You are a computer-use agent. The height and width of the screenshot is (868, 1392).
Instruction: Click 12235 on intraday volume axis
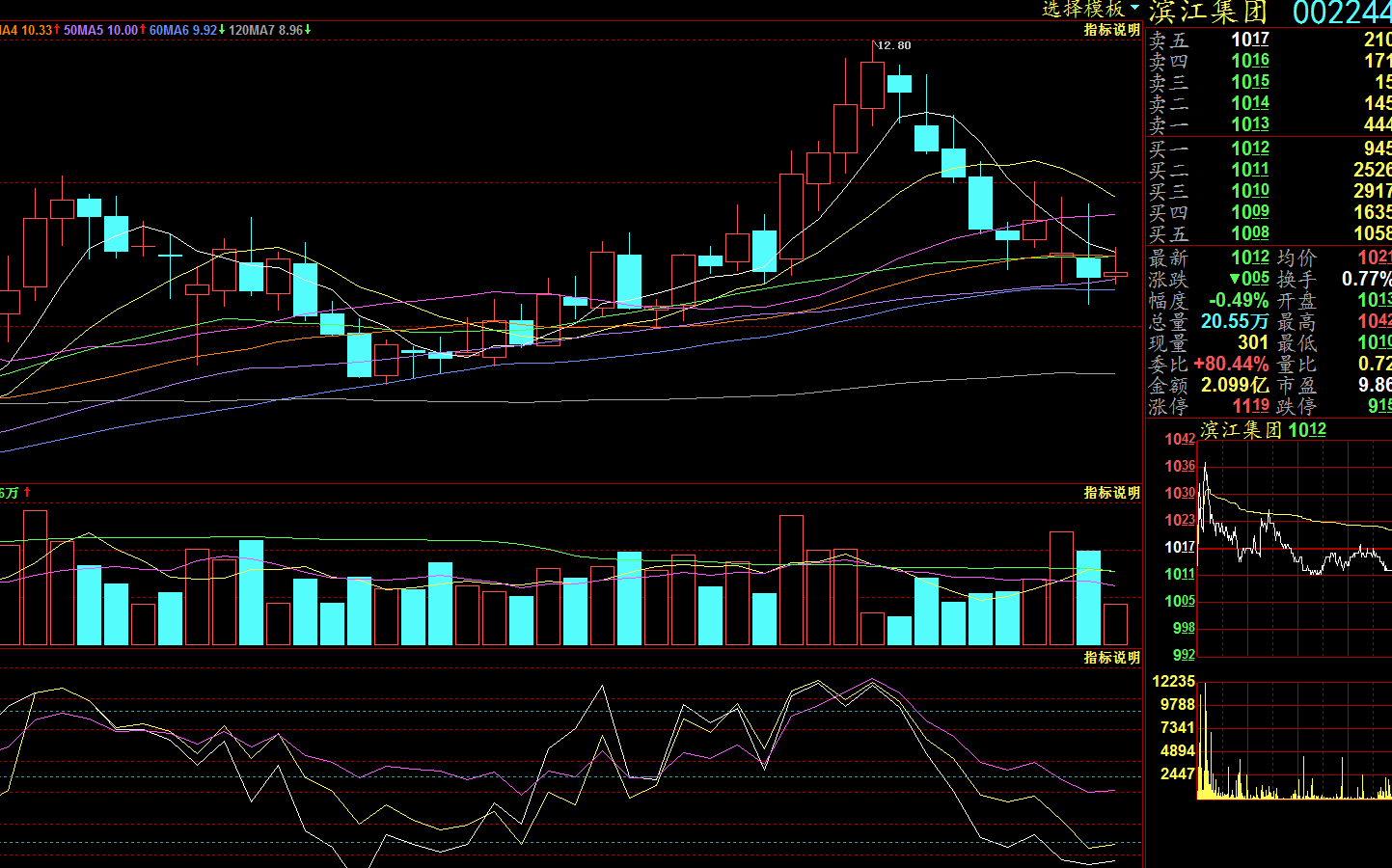coord(1174,681)
